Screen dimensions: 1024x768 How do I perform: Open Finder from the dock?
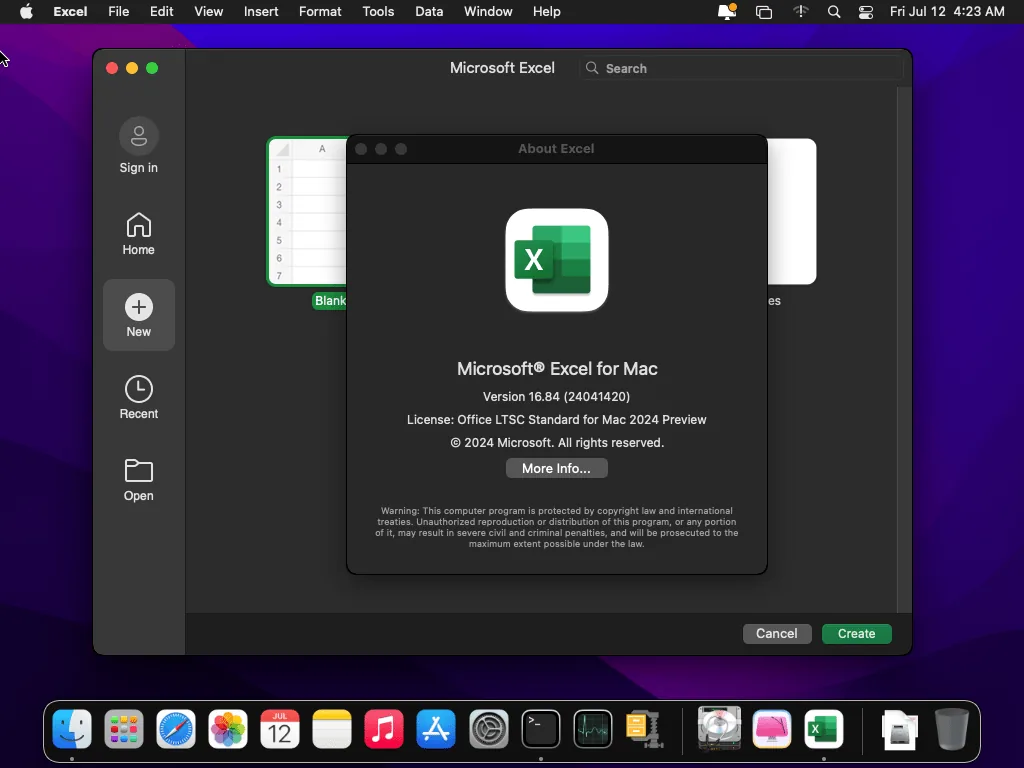[72, 729]
